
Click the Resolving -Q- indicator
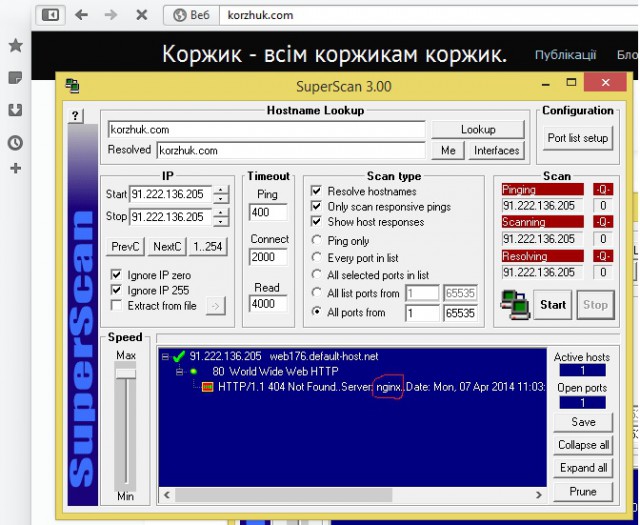click(603, 256)
